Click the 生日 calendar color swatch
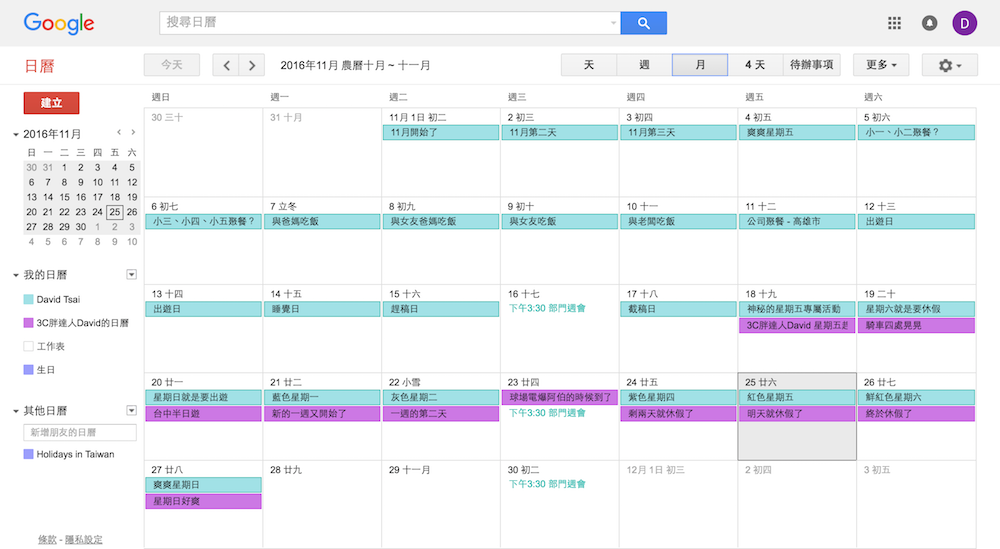Image resolution: width=1000 pixels, height=549 pixels. (28, 370)
